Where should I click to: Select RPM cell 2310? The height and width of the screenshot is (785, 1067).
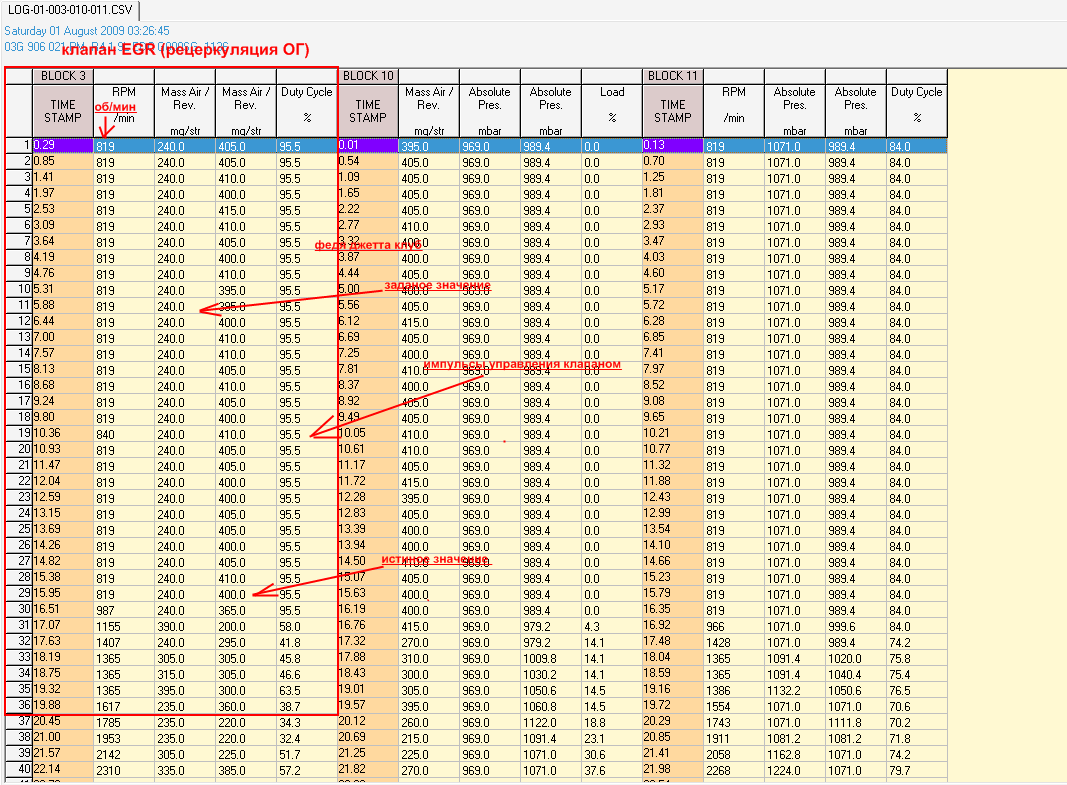124,770
